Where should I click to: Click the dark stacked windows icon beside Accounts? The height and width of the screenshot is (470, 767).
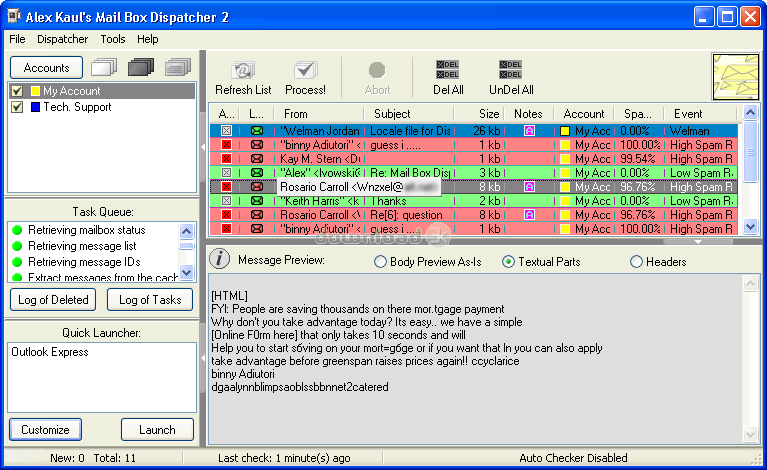[141, 68]
